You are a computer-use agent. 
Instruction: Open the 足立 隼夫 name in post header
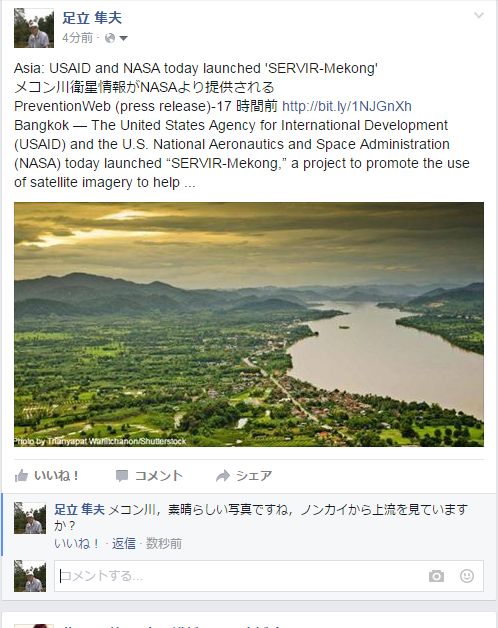point(92,18)
